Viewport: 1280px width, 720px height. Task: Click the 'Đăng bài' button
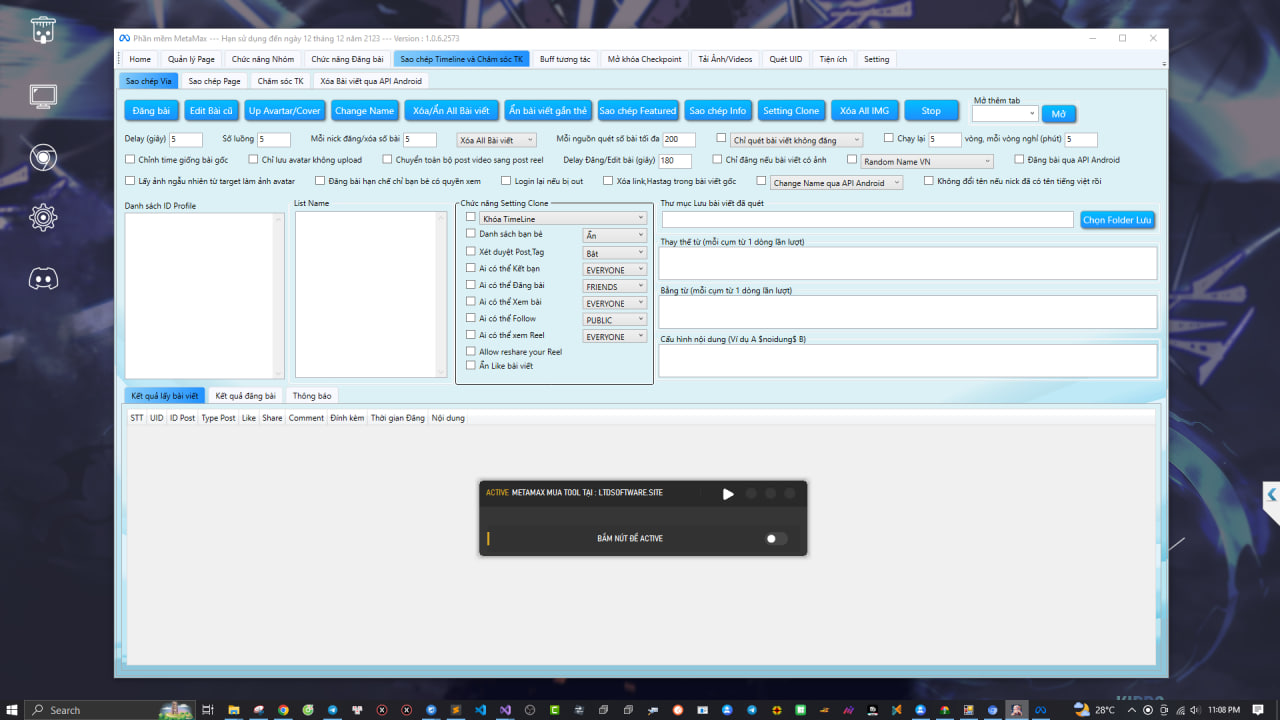[x=151, y=111]
